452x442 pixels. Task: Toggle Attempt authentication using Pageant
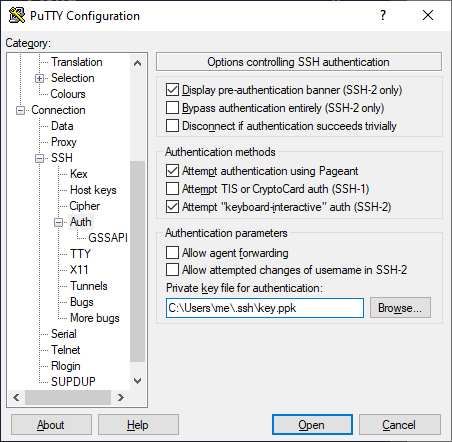[172, 171]
